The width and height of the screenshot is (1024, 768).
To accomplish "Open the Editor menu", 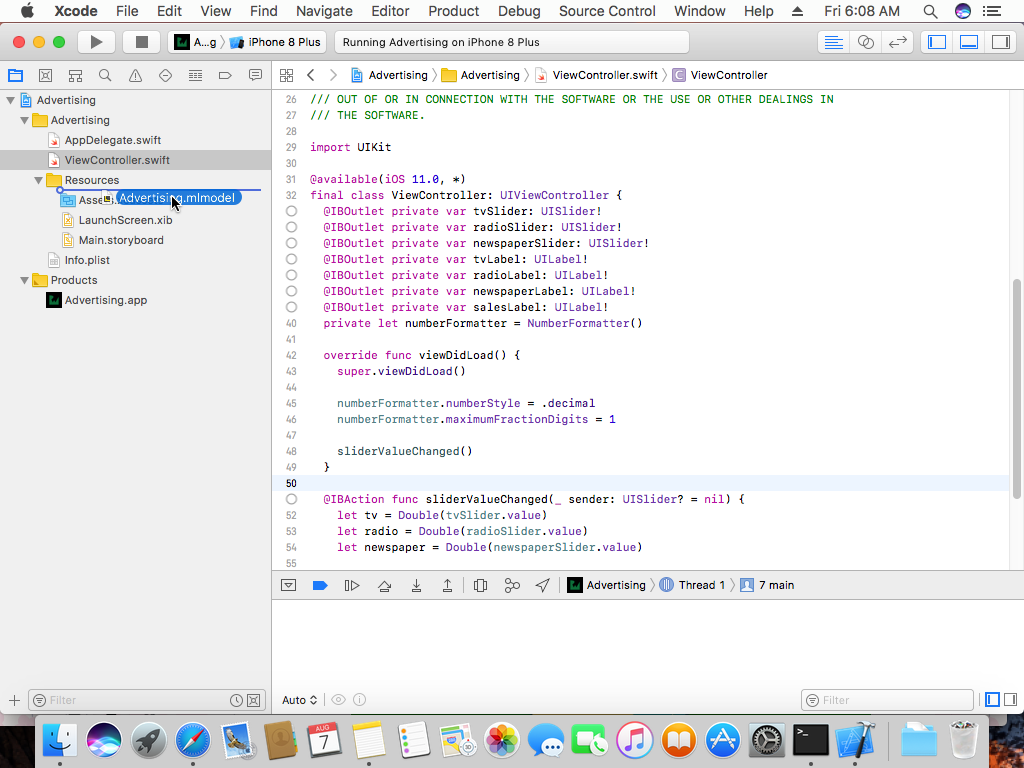I will [x=391, y=11].
